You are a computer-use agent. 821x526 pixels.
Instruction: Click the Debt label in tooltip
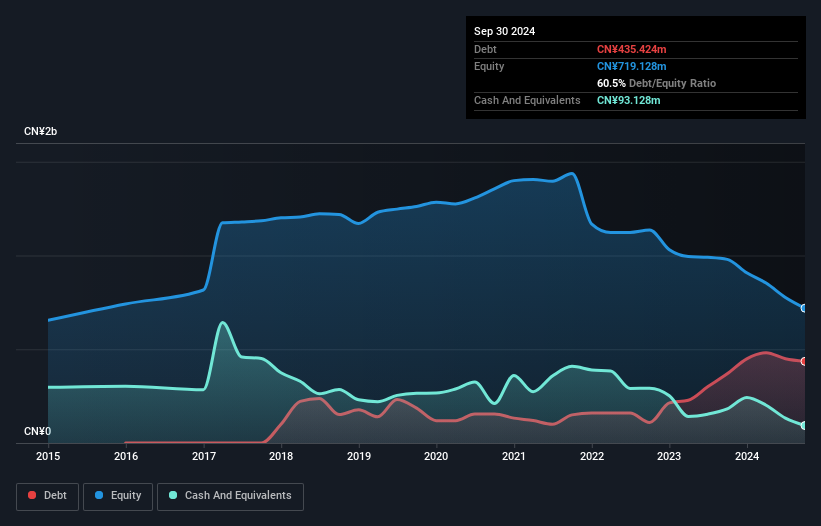point(485,49)
